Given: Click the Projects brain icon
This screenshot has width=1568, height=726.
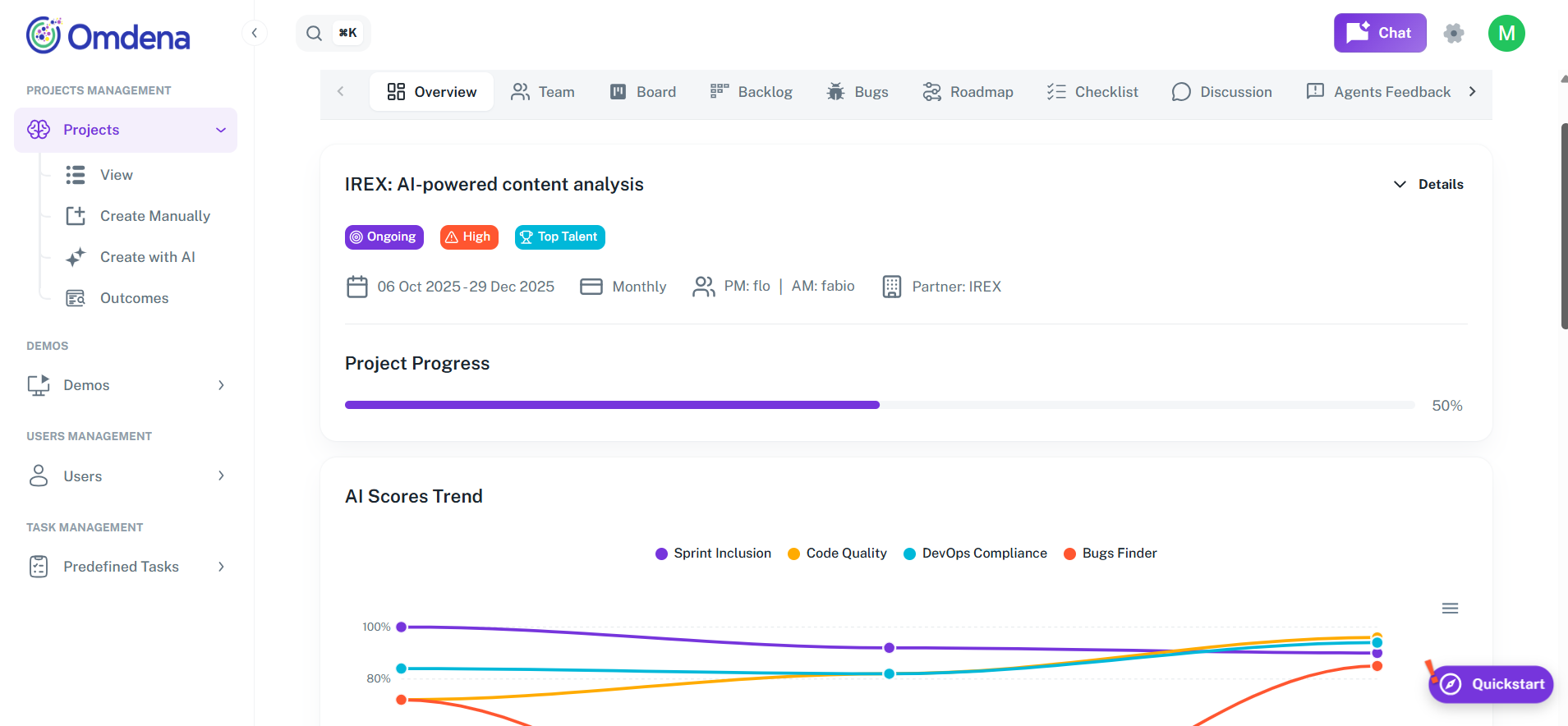Looking at the screenshot, I should pos(39,130).
